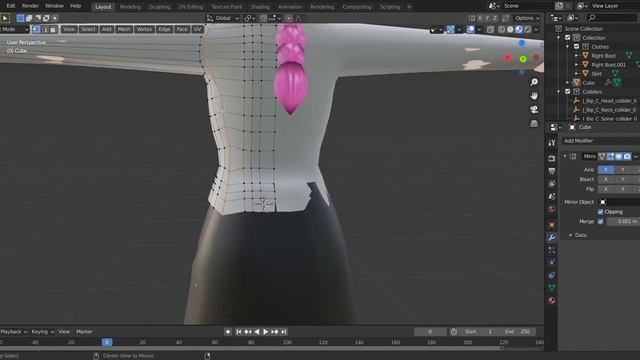Toggle Mirror Flip X button

click(x=606, y=189)
